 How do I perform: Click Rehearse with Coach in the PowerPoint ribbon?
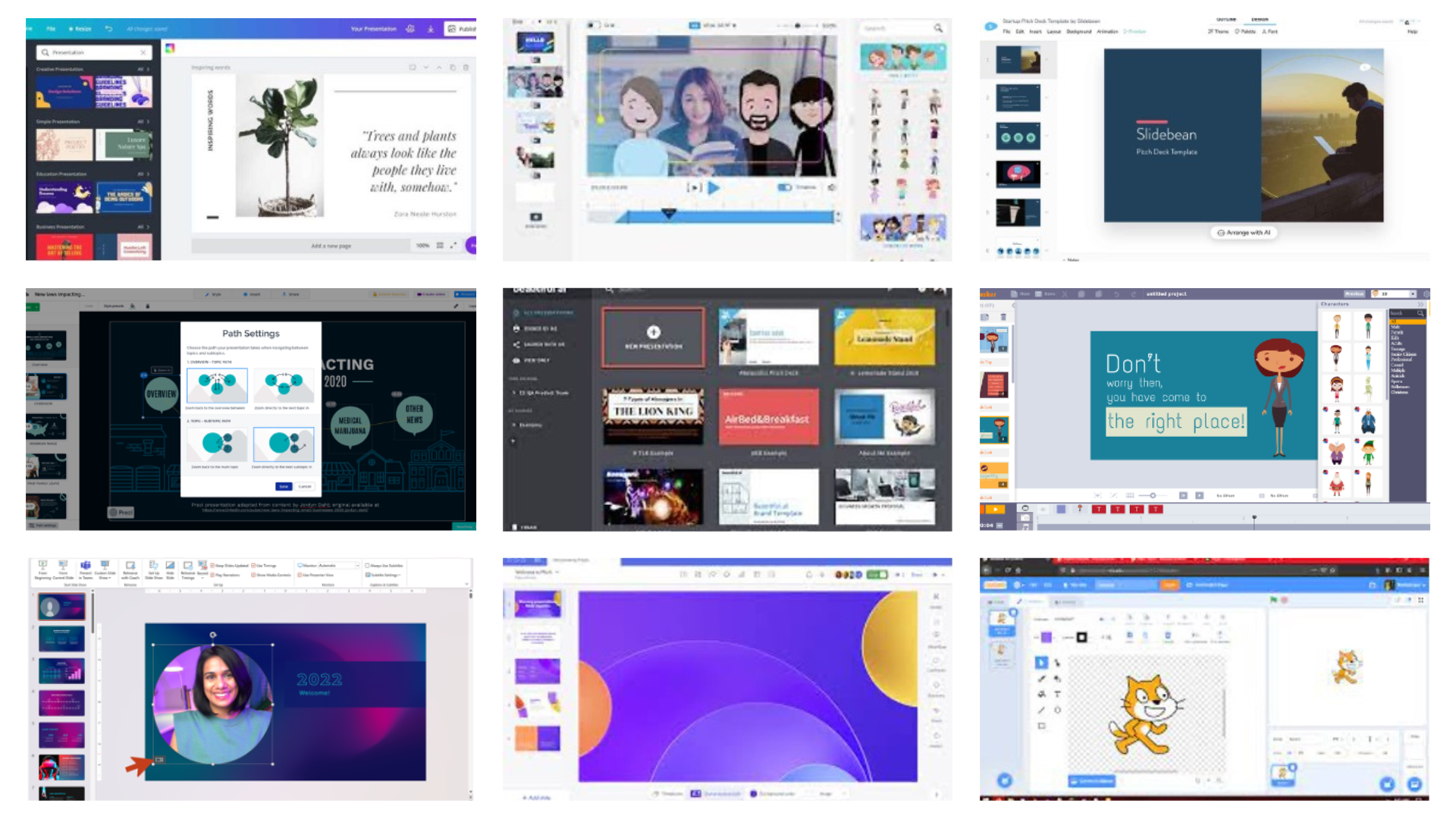click(x=130, y=570)
